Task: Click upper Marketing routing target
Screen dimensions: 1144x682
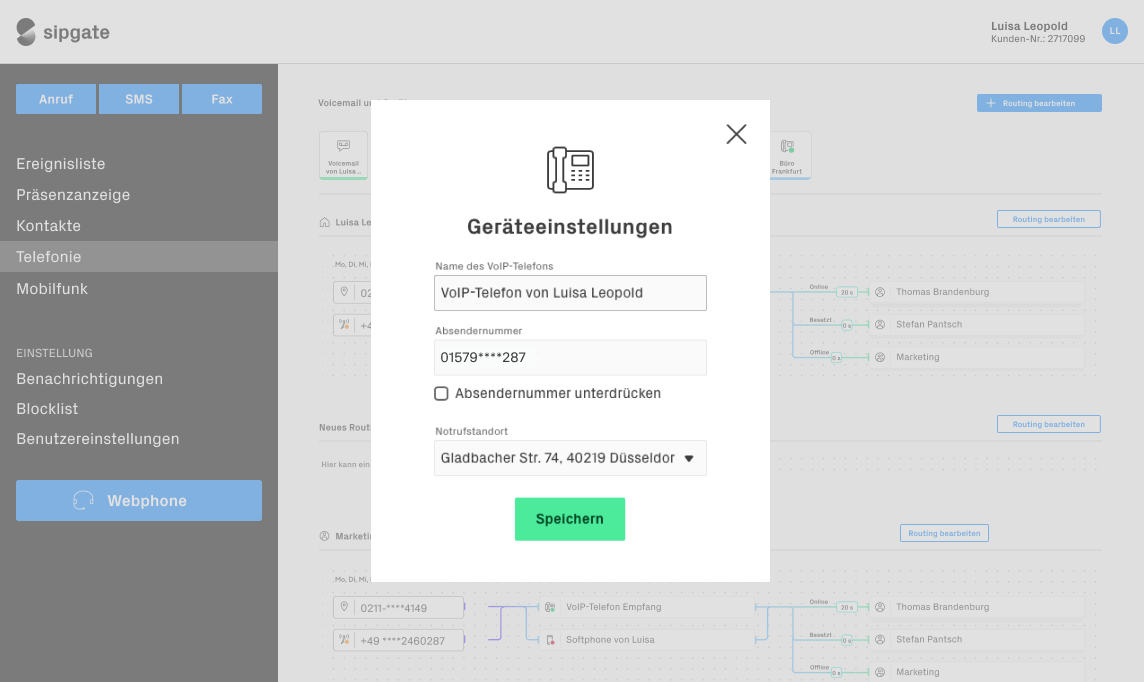Action: tap(976, 357)
